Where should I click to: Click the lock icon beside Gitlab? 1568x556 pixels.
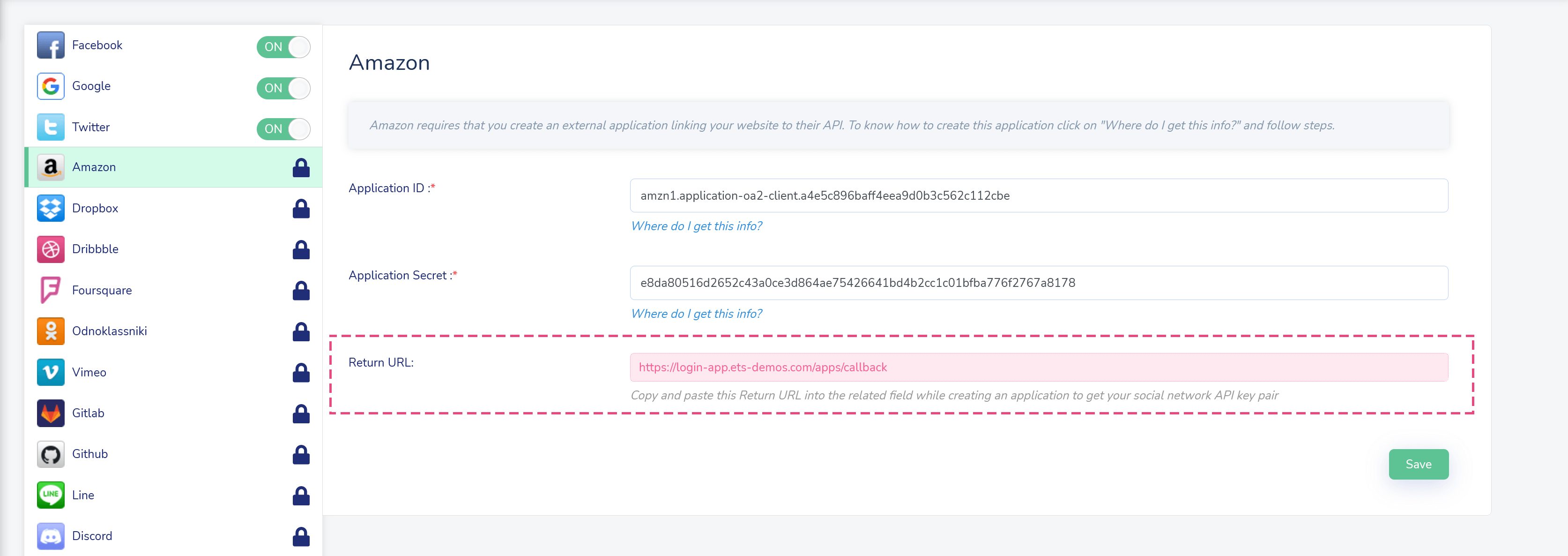(301, 413)
